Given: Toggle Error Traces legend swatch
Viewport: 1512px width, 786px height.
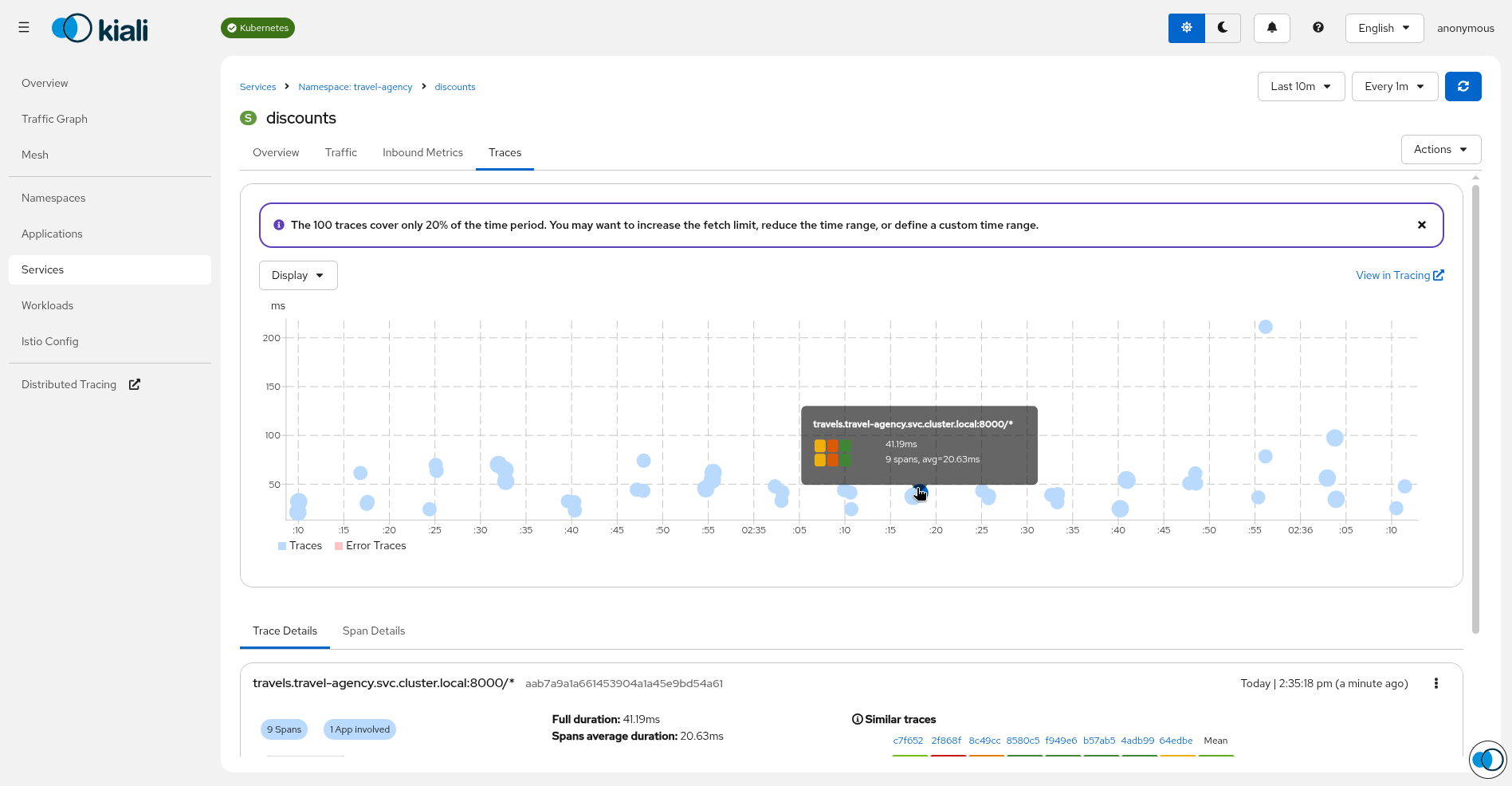Looking at the screenshot, I should tap(339, 546).
